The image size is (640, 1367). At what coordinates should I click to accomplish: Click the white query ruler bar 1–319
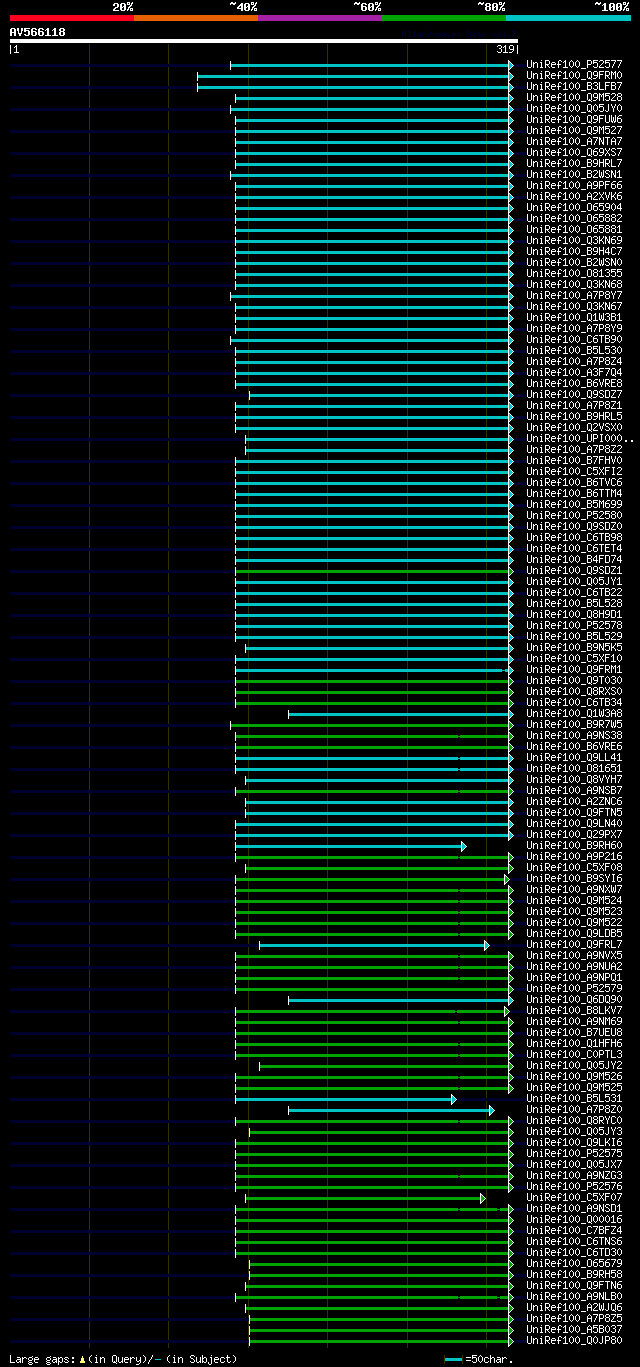point(264,41)
